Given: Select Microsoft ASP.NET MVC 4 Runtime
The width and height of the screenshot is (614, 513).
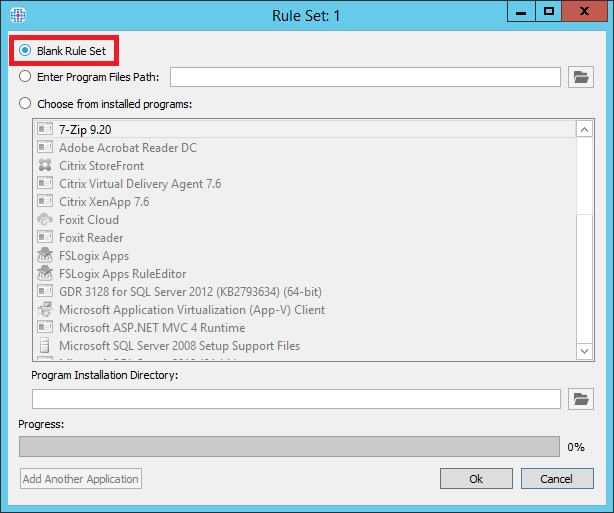Looking at the screenshot, I should (x=305, y=328).
